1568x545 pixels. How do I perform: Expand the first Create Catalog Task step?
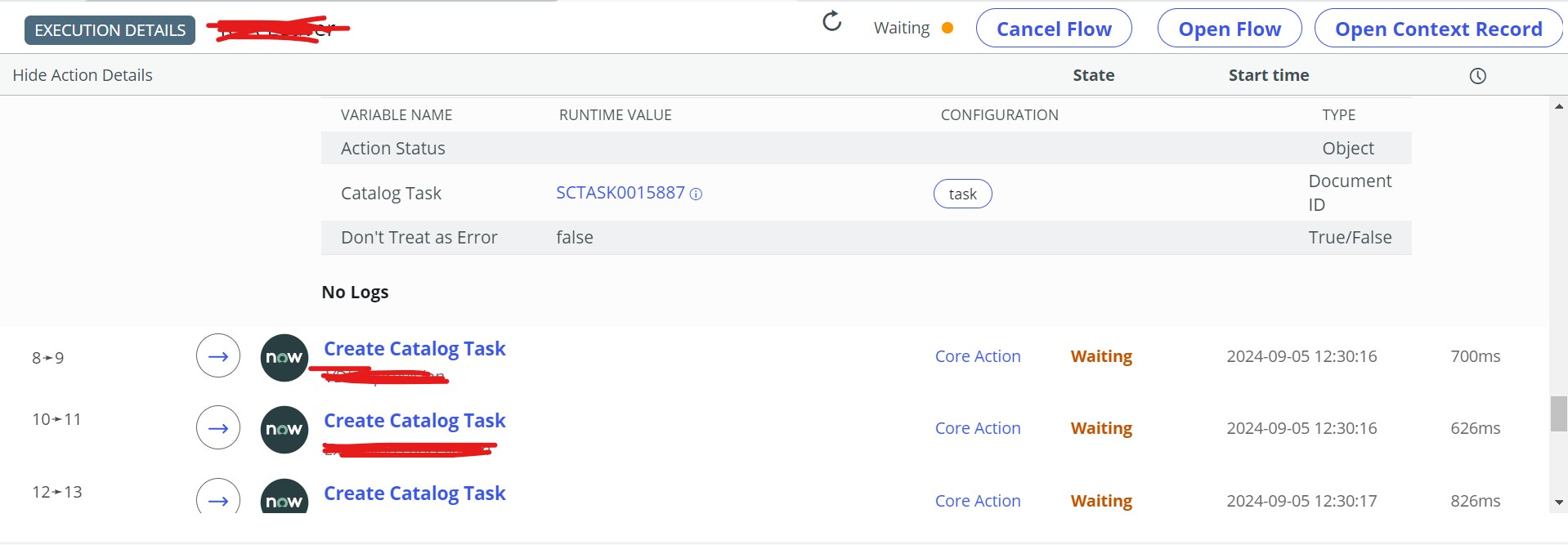[414, 349]
